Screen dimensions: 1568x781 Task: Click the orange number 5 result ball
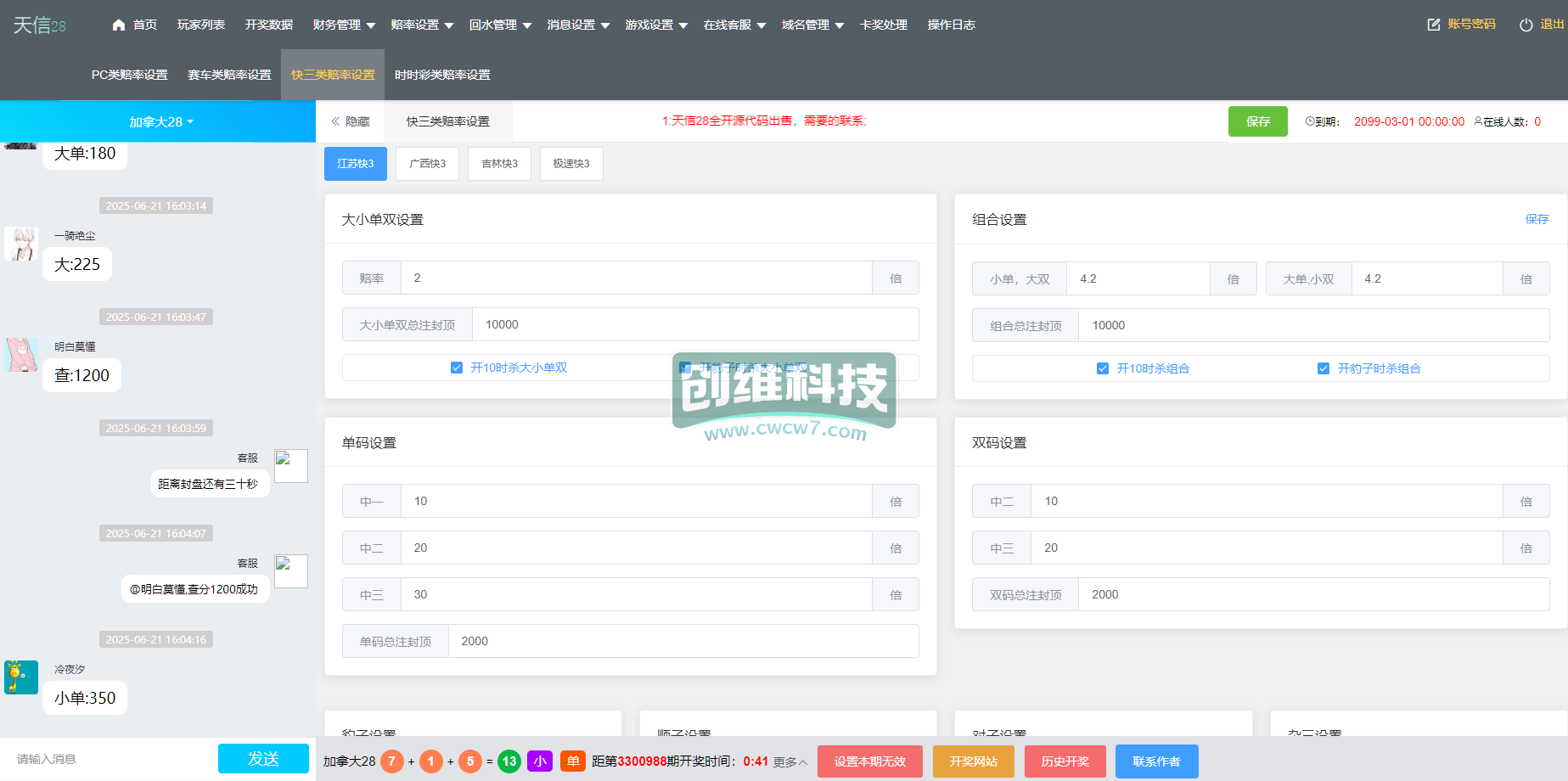point(470,761)
